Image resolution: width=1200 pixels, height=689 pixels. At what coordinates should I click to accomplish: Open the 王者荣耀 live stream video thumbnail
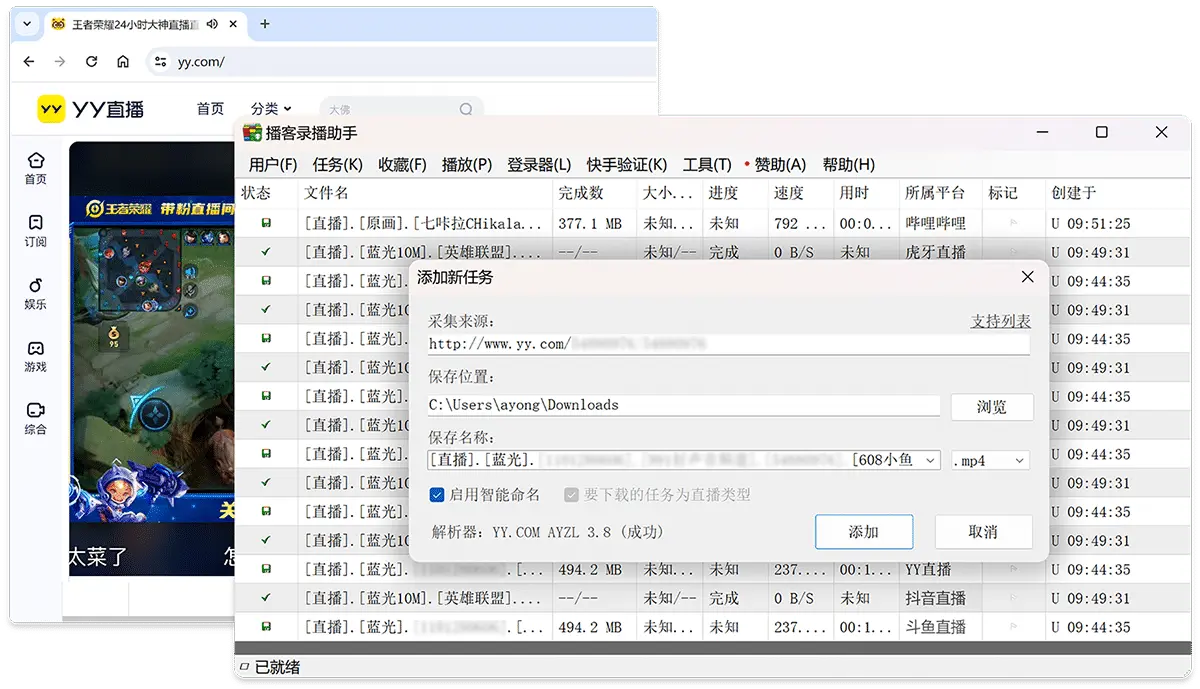click(150, 360)
